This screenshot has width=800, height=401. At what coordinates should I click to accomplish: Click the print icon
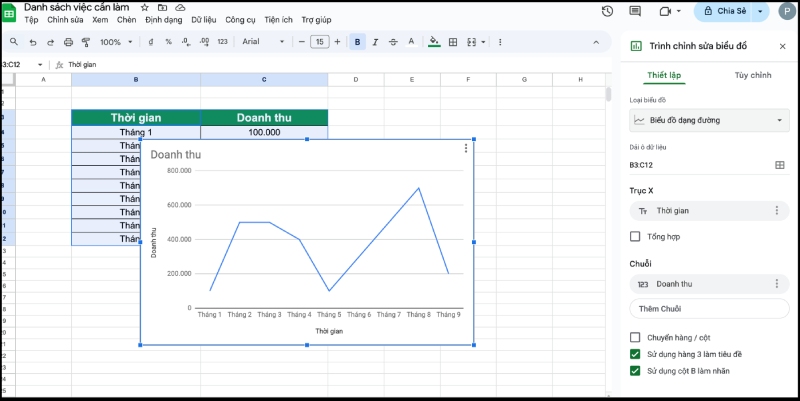coord(68,42)
